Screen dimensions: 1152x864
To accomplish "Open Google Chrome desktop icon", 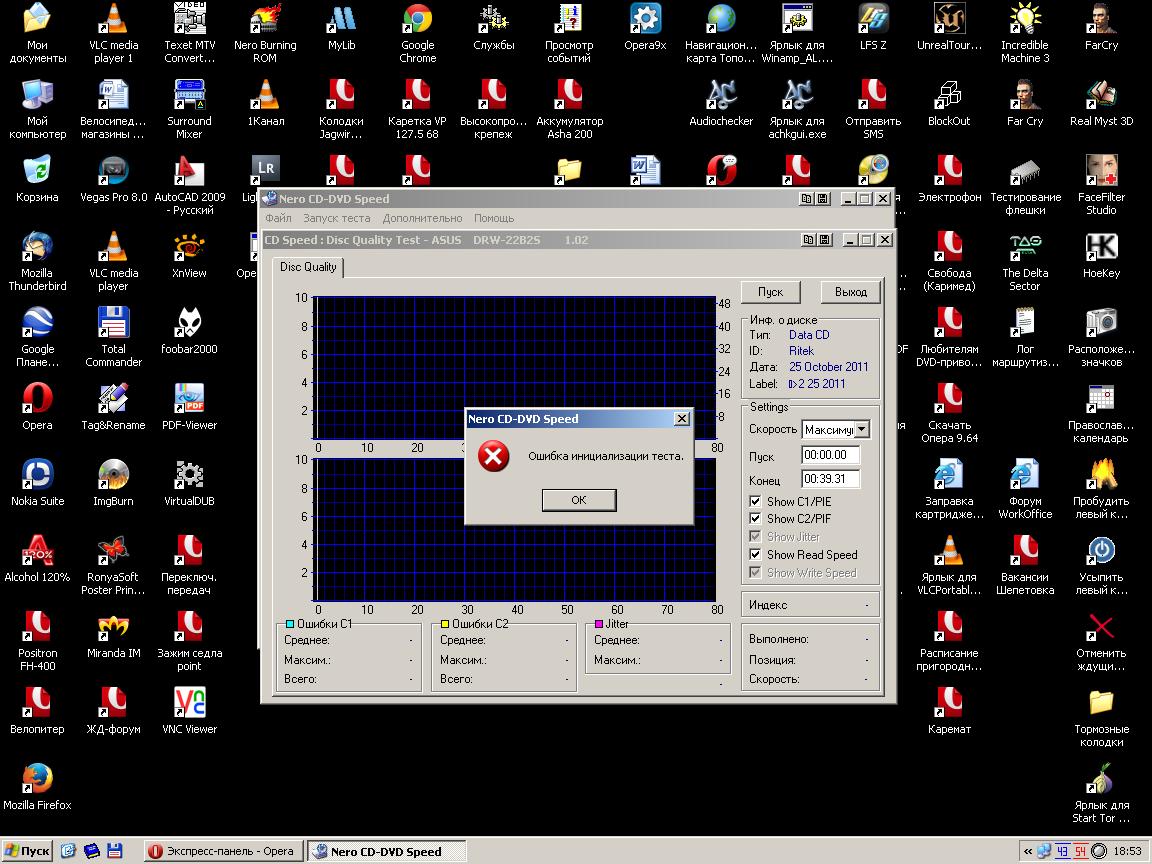I will tap(417, 33).
